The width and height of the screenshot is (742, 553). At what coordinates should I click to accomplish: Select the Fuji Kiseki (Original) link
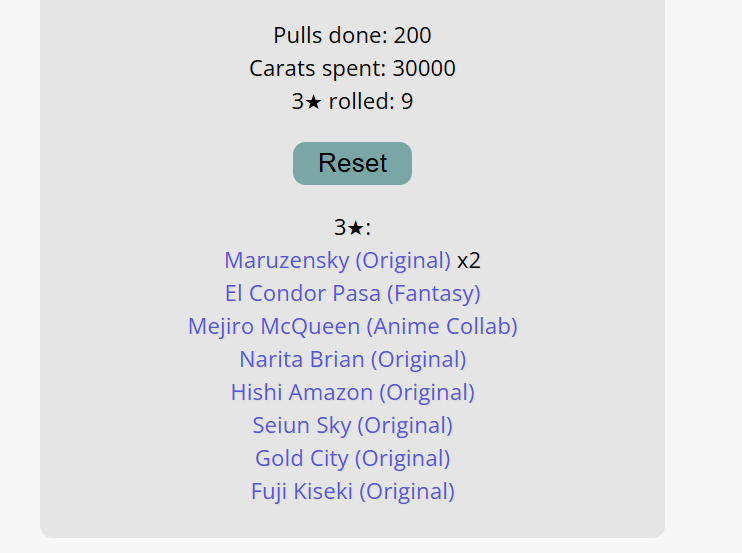pyautogui.click(x=352, y=492)
